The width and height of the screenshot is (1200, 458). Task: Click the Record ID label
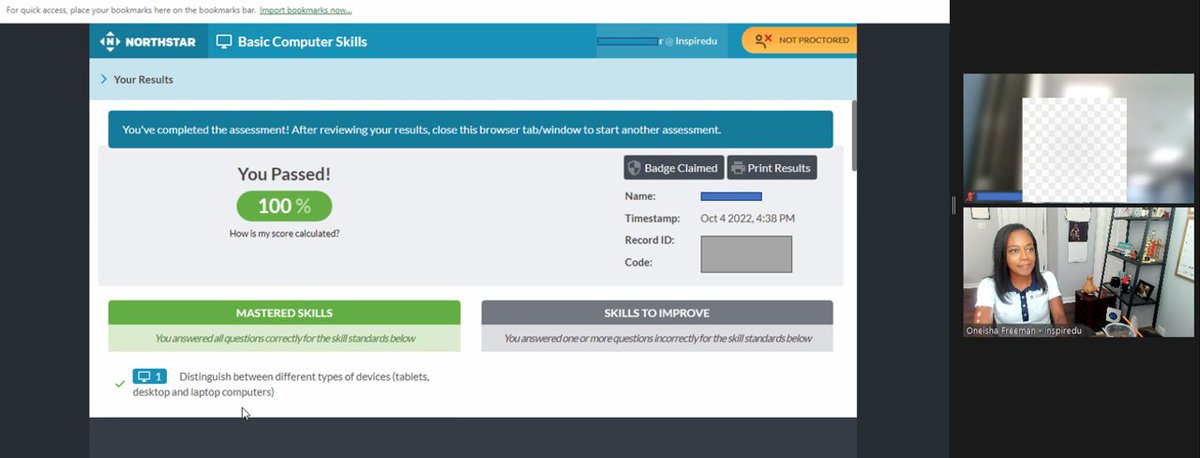tap(650, 240)
